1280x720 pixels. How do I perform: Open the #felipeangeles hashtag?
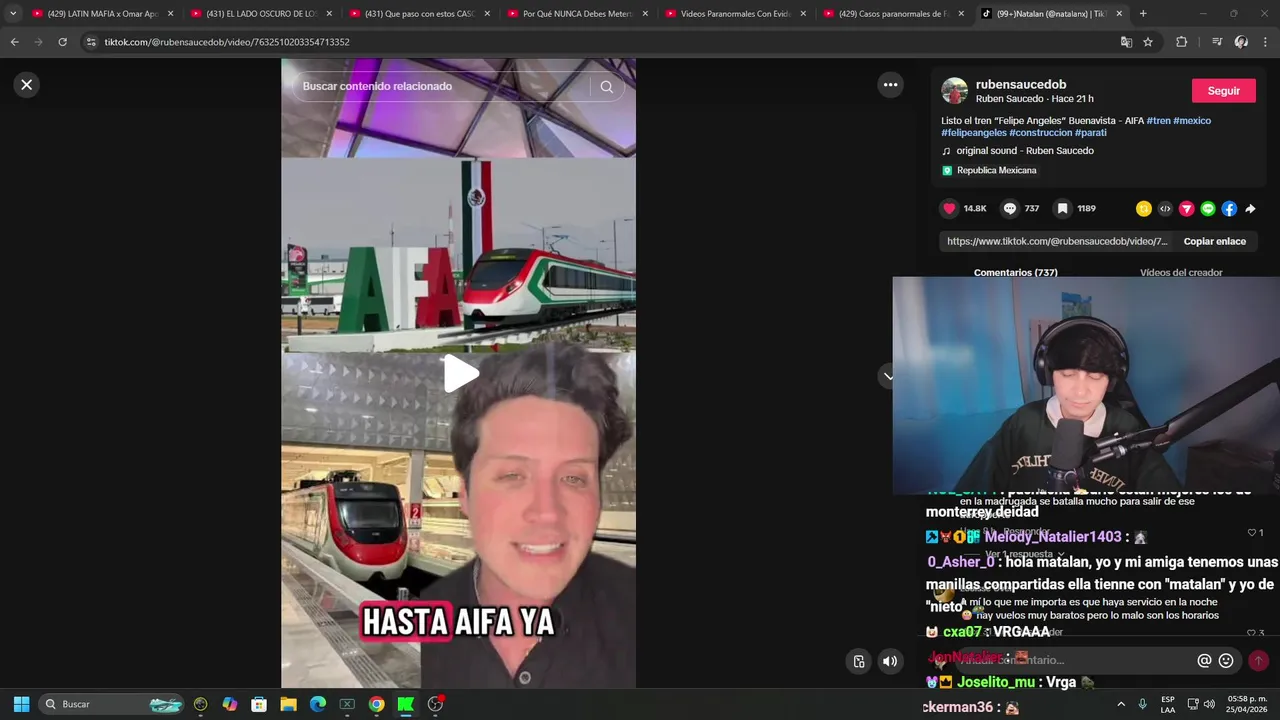click(x=974, y=132)
